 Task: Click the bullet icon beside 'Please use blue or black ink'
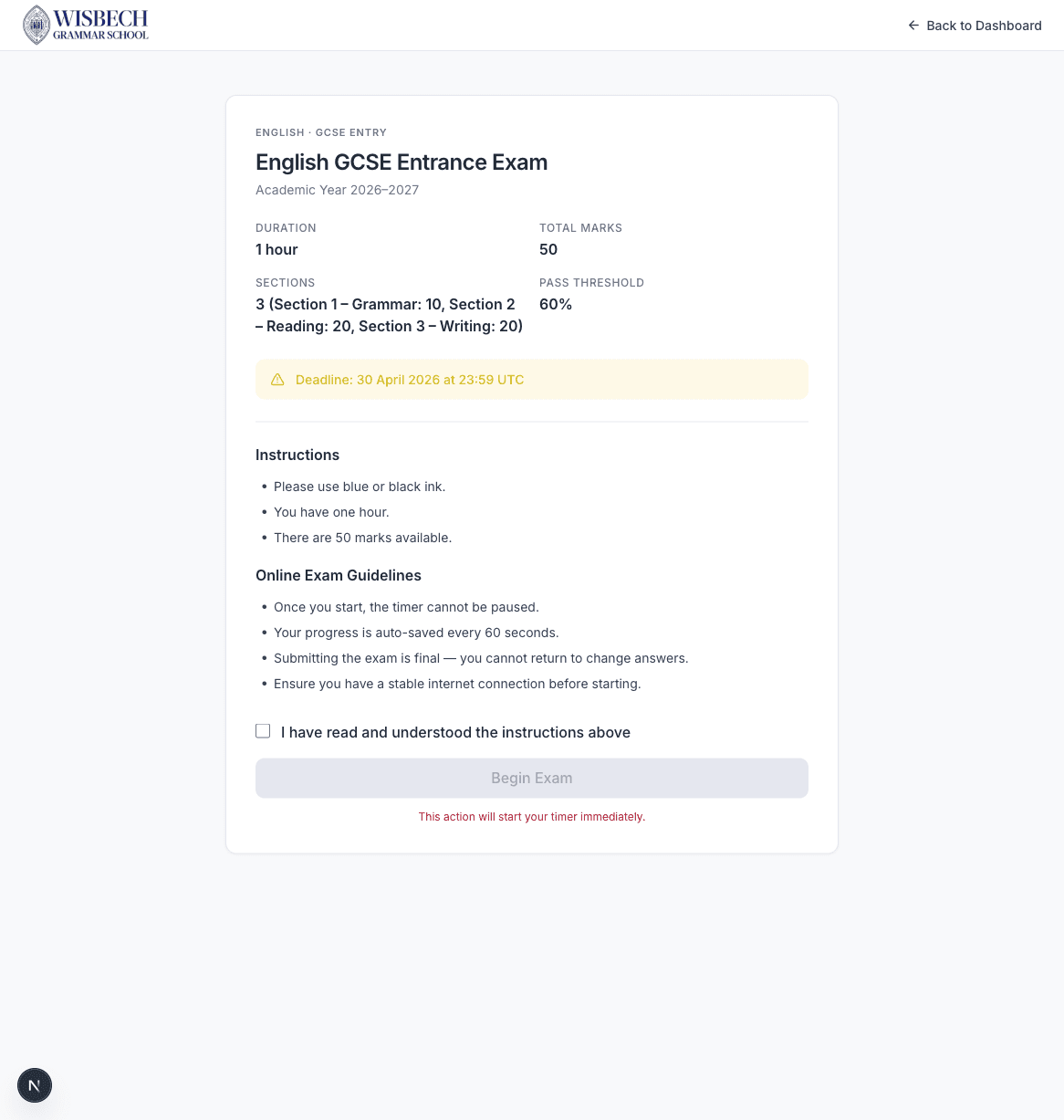tap(264, 487)
